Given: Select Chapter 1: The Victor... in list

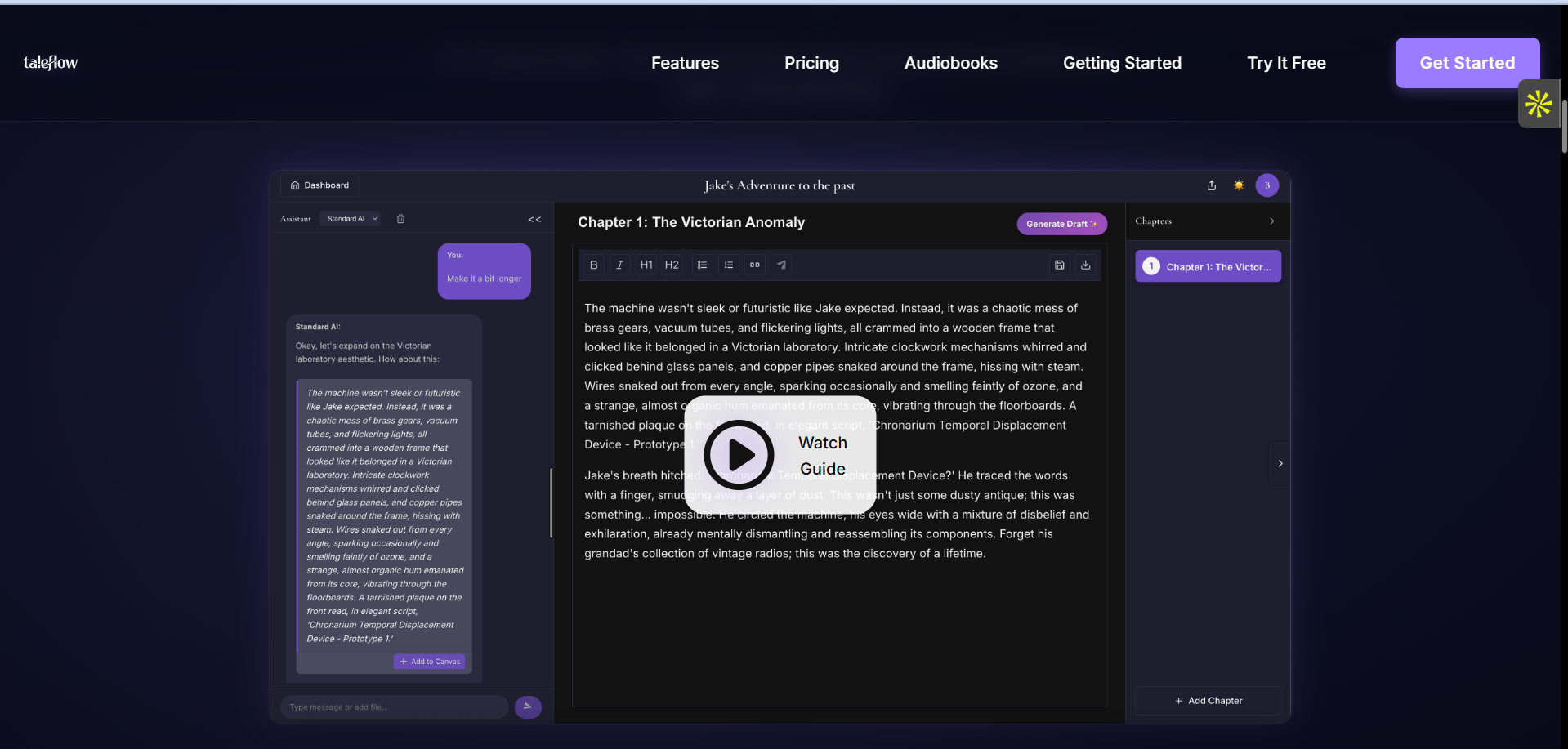Looking at the screenshot, I should pyautogui.click(x=1208, y=266).
